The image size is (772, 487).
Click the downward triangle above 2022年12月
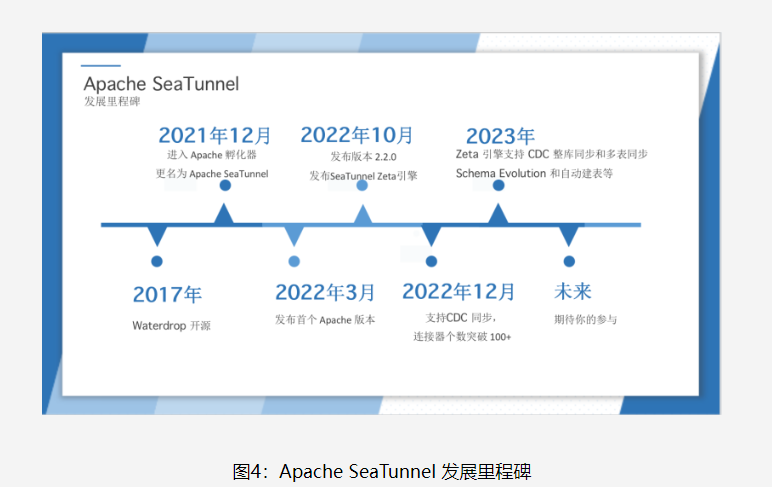coord(431,235)
